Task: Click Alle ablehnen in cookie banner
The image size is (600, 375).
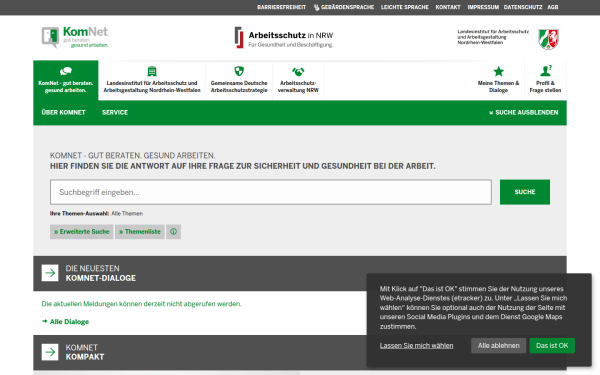Action: (x=499, y=346)
